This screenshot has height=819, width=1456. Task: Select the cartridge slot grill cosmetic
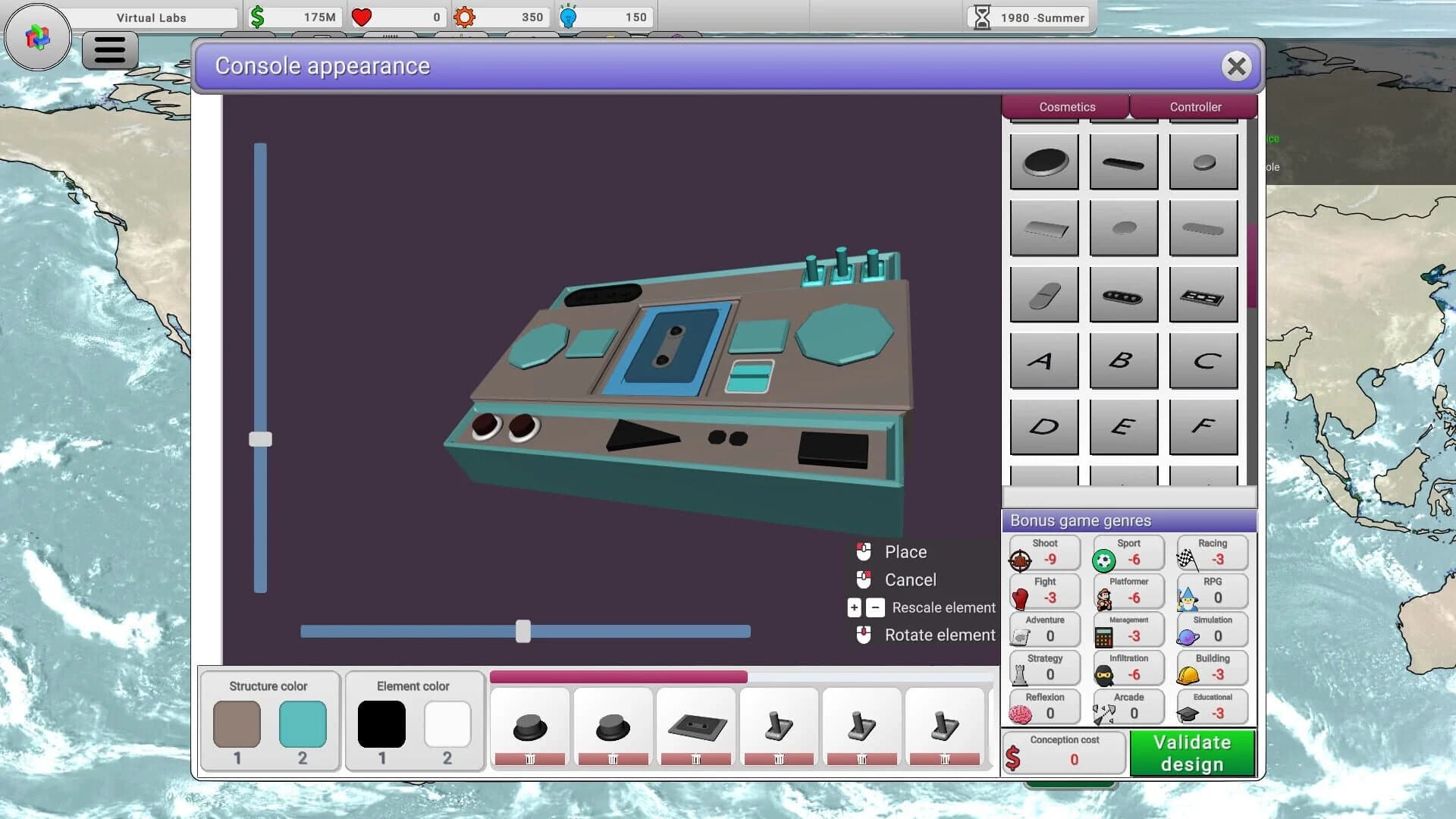(1204, 293)
